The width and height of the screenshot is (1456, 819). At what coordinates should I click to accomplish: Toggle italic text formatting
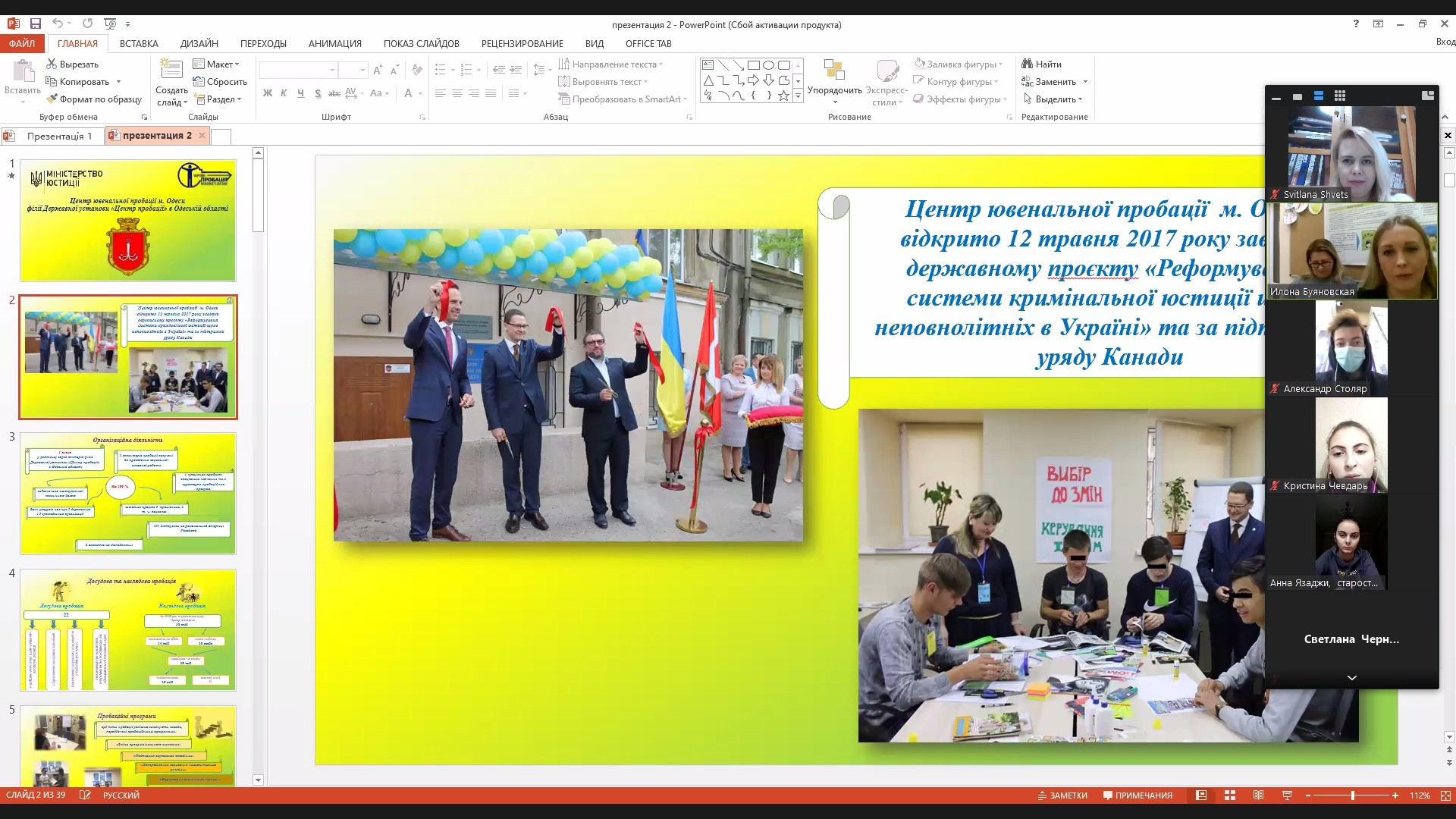284,93
